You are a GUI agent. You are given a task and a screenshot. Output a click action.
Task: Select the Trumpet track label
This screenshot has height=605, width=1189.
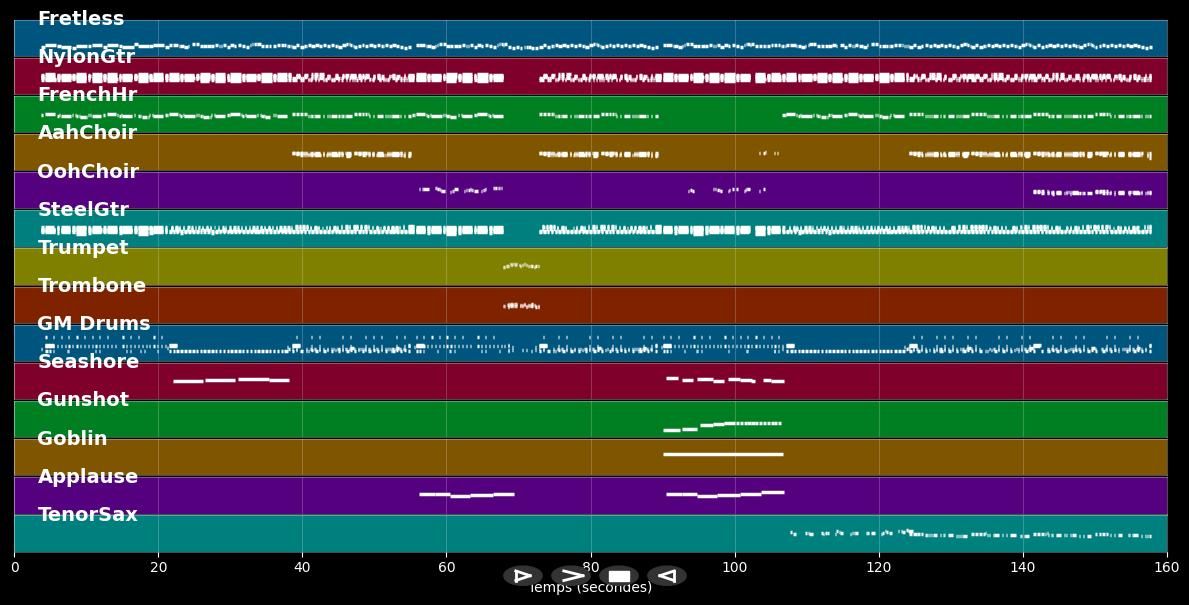click(85, 247)
